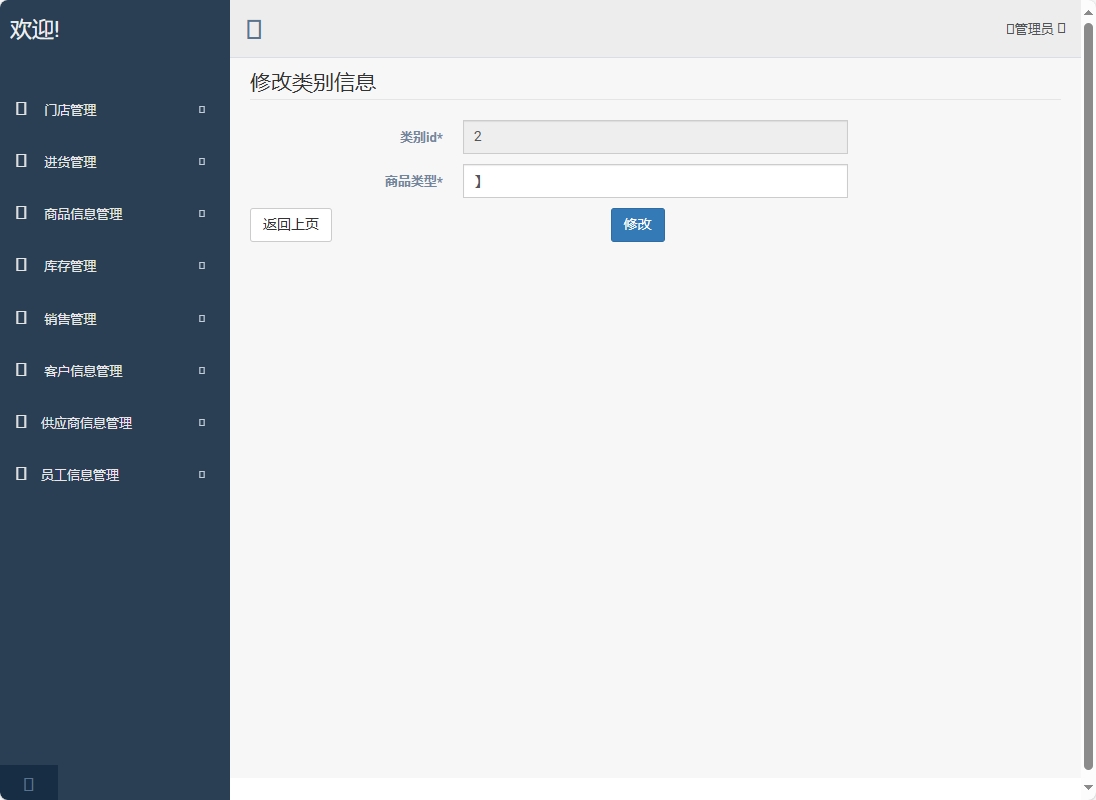The image size is (1096, 800).
Task: Click the 修改 submit button
Action: (x=637, y=224)
